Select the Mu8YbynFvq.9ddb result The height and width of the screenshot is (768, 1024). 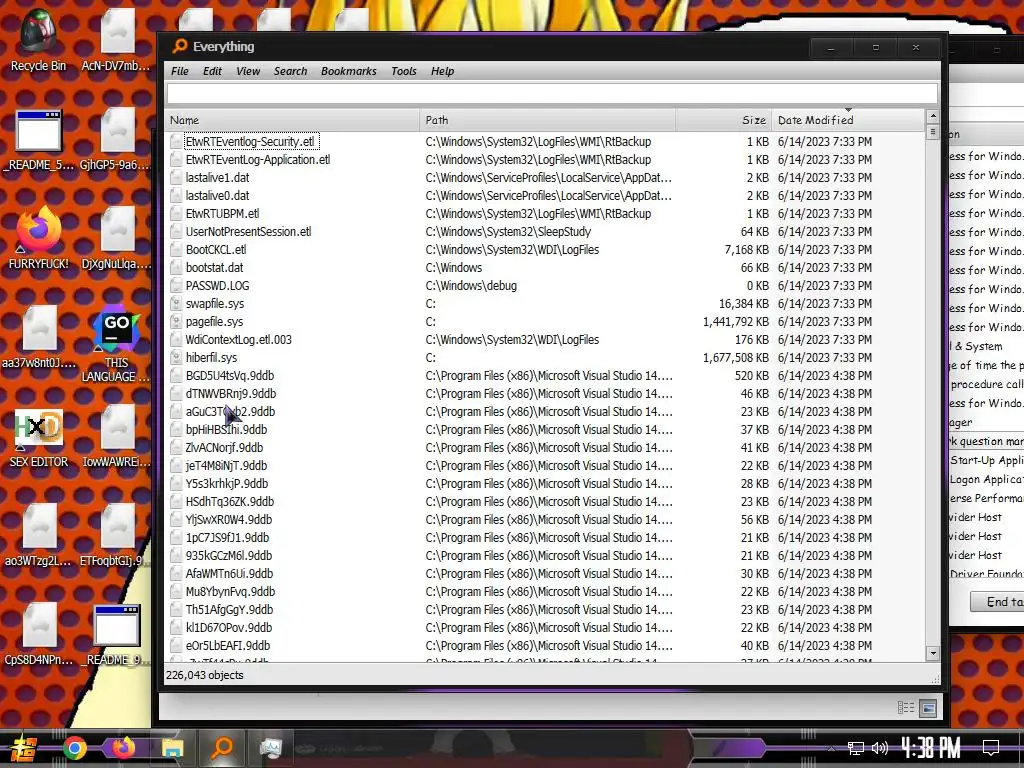point(546,592)
